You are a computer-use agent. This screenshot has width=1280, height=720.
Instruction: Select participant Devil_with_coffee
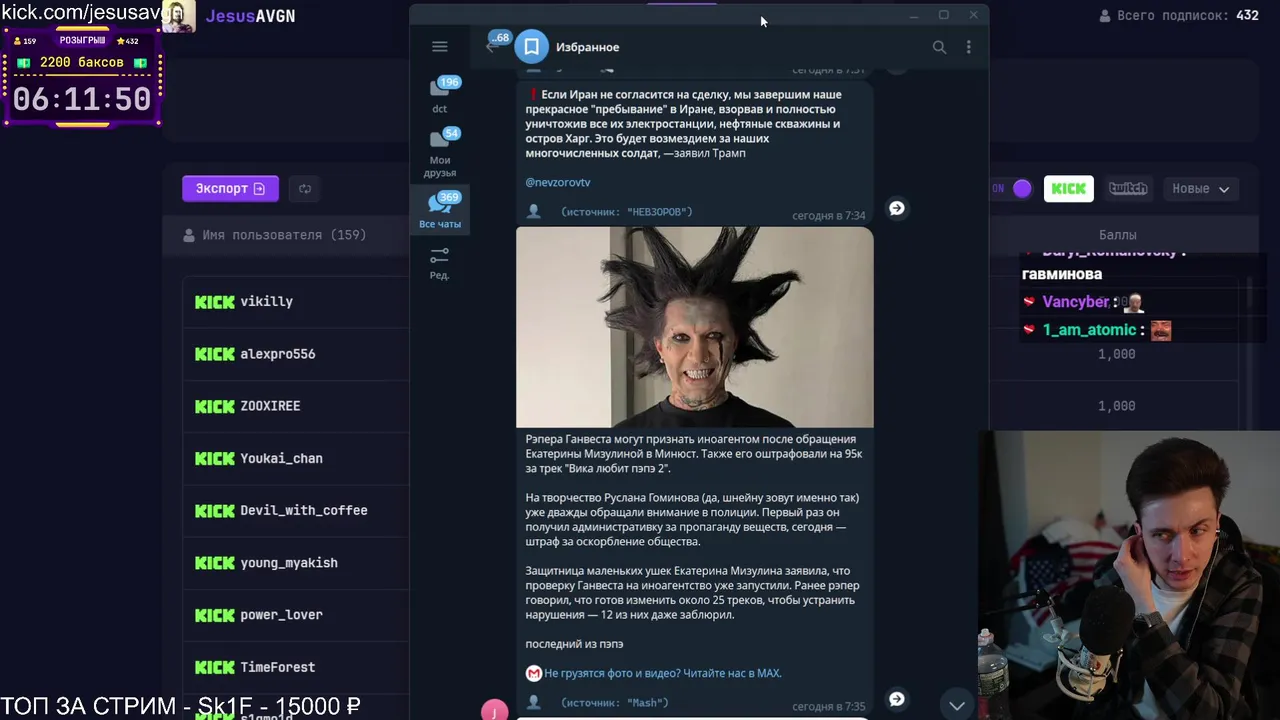[x=303, y=510]
